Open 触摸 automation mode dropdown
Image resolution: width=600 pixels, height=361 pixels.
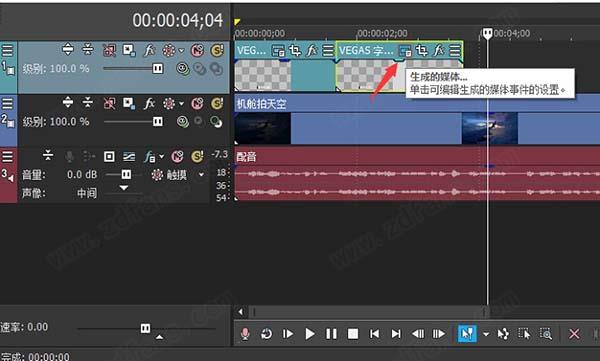[201, 175]
